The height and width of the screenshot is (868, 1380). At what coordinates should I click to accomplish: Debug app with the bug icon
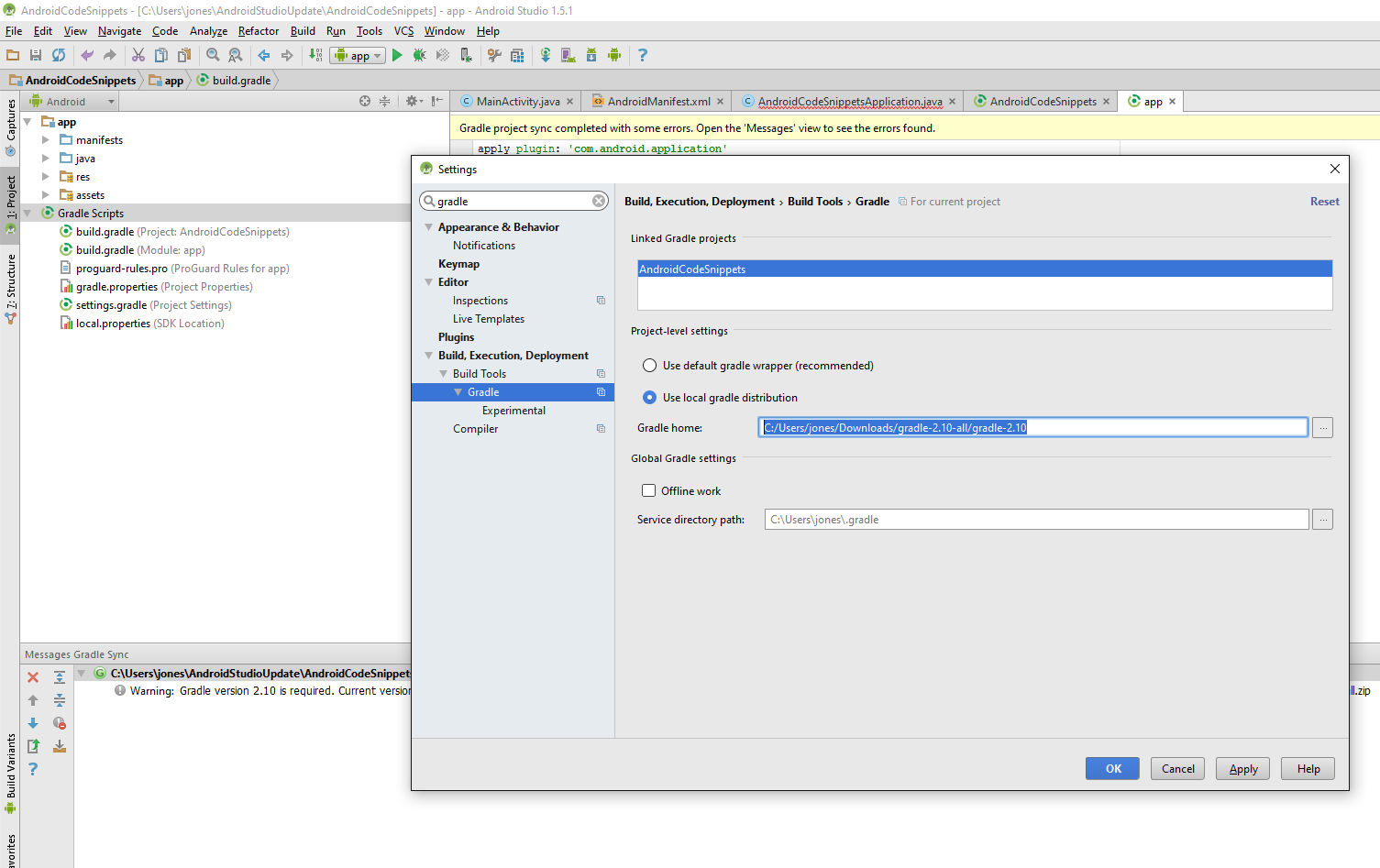pyautogui.click(x=420, y=55)
